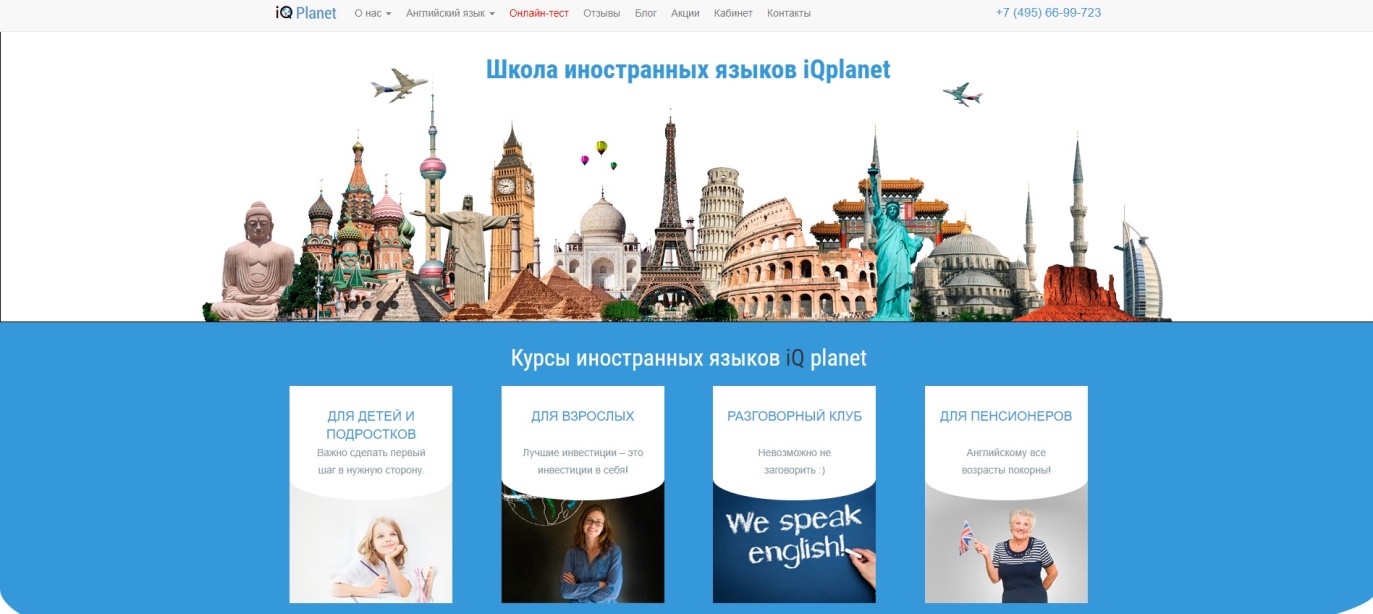Click text Важно сделать первый шаг
The height and width of the screenshot is (614, 1373).
tap(371, 461)
